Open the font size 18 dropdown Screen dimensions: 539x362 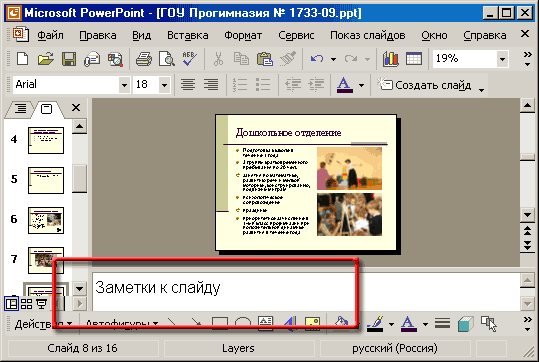click(x=164, y=85)
